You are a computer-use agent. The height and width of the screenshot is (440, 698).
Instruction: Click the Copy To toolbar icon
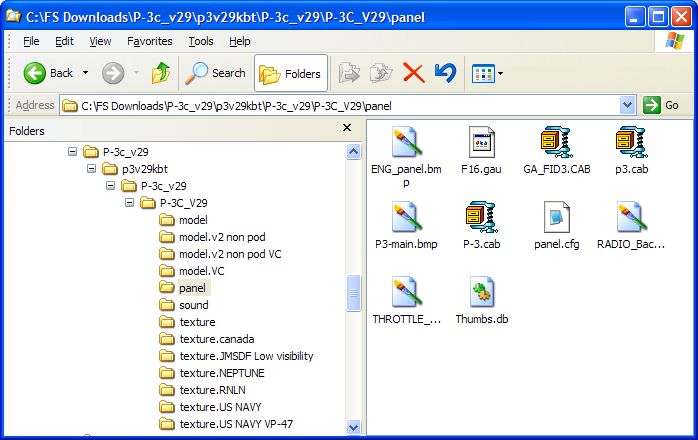click(x=381, y=73)
